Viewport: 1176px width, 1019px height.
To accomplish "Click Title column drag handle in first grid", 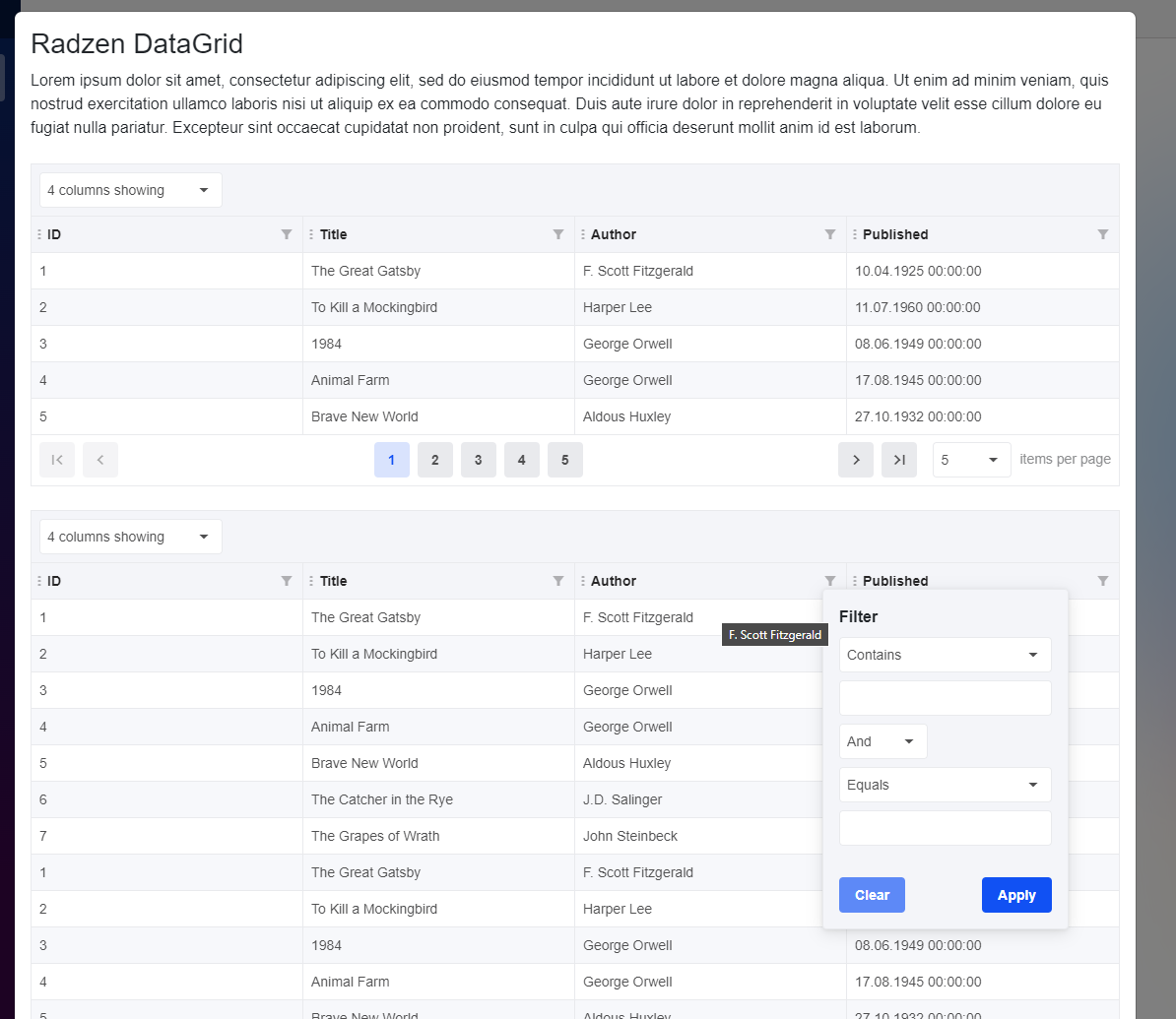I will pos(311,234).
